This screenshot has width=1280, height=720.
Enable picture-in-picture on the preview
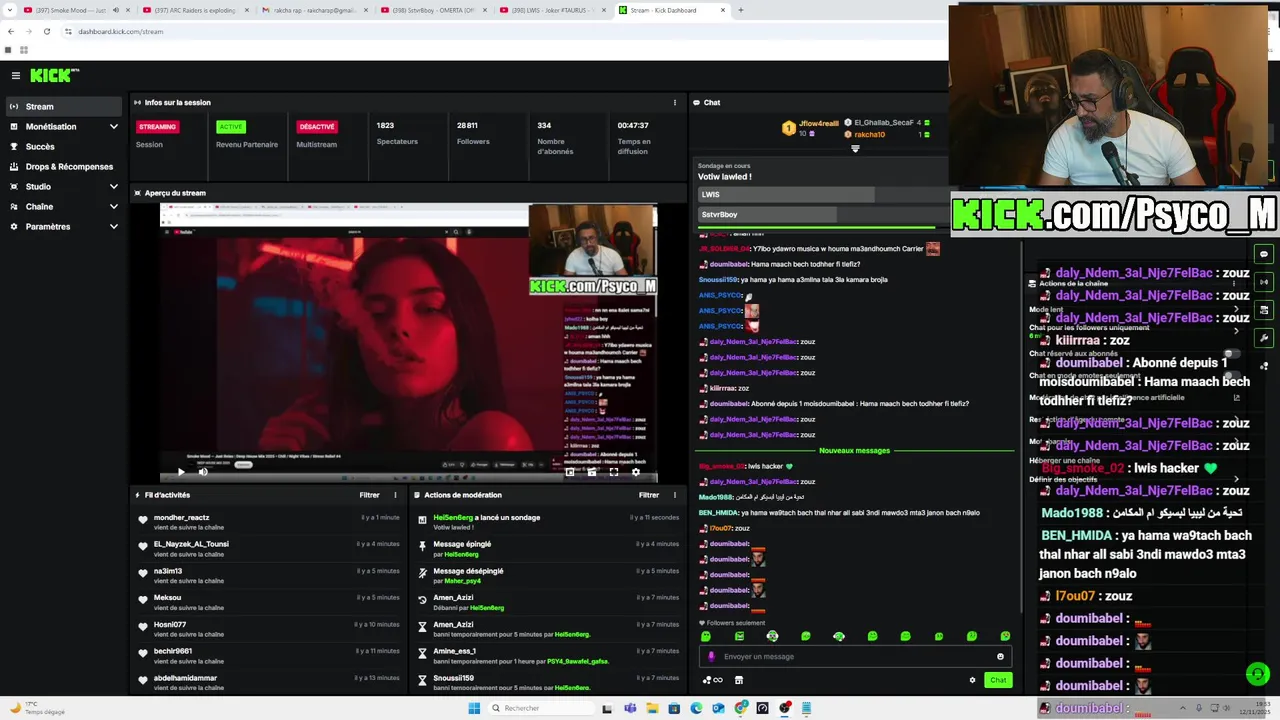click(x=570, y=472)
